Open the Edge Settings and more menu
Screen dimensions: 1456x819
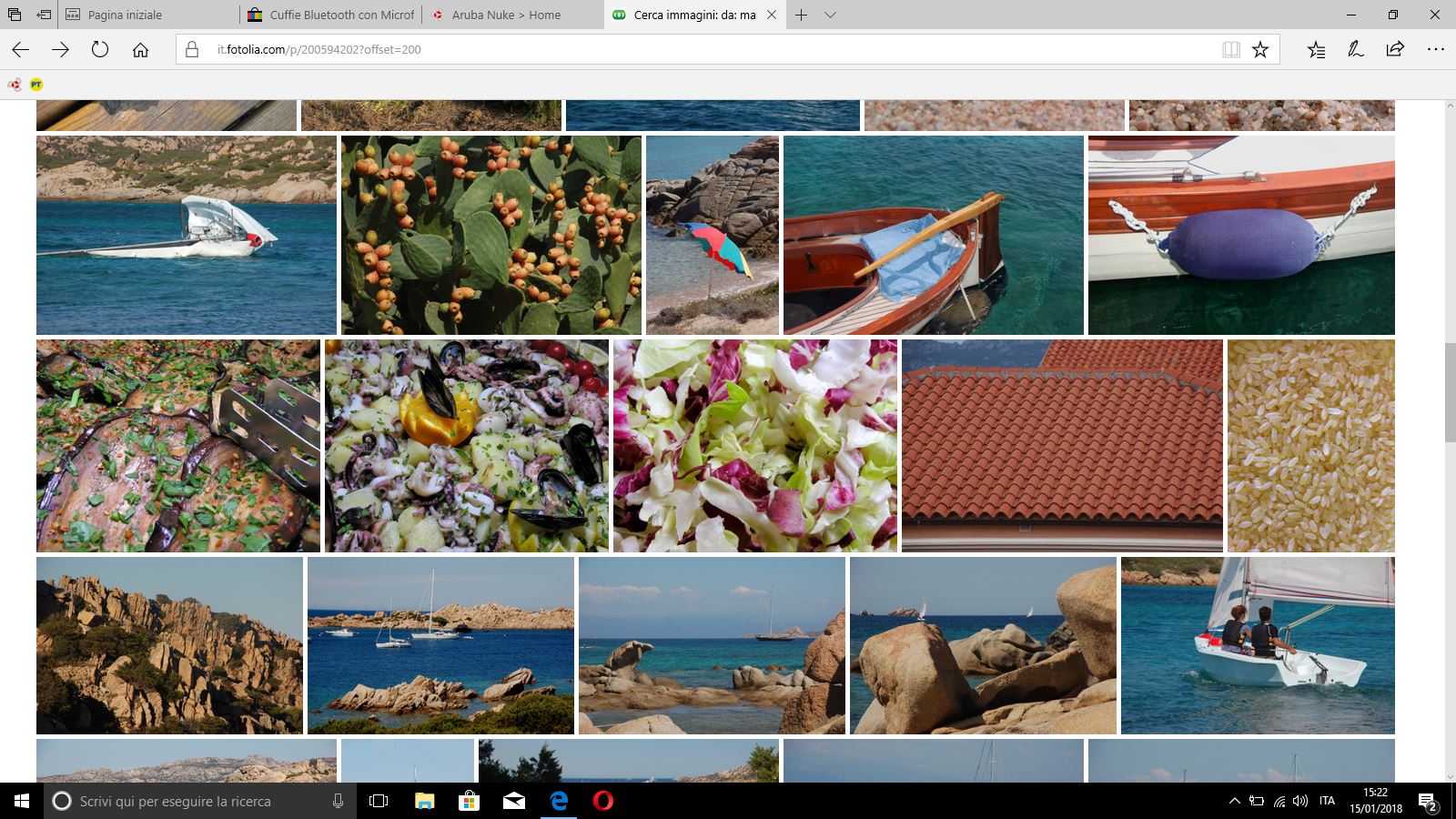tap(1435, 50)
